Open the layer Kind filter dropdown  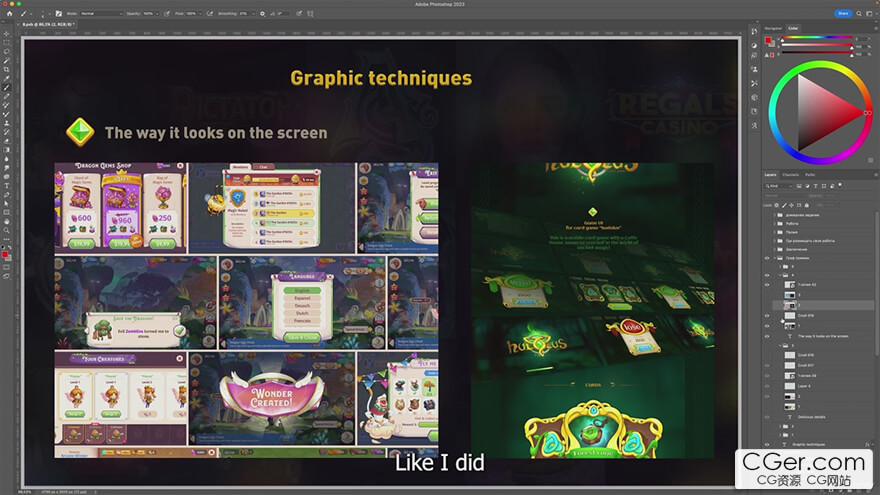[x=778, y=186]
